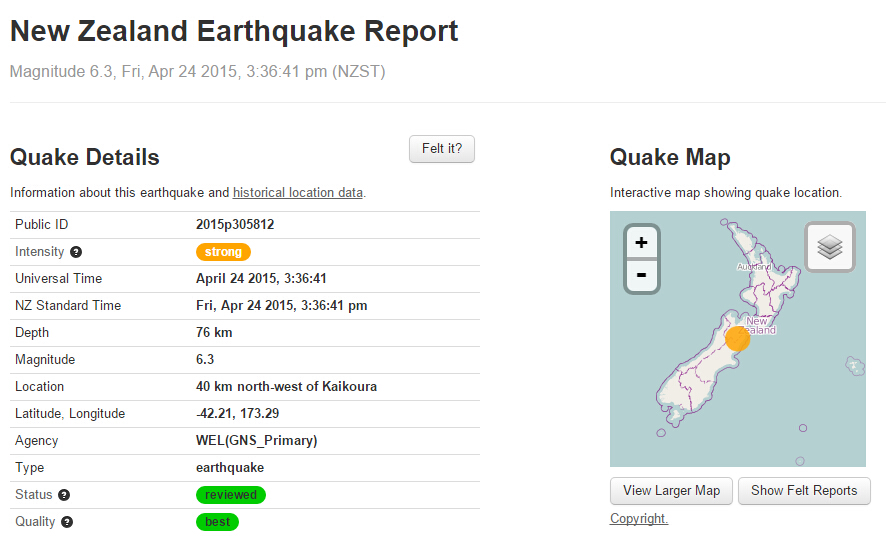
Task: Open the map layers selector
Action: tap(829, 247)
